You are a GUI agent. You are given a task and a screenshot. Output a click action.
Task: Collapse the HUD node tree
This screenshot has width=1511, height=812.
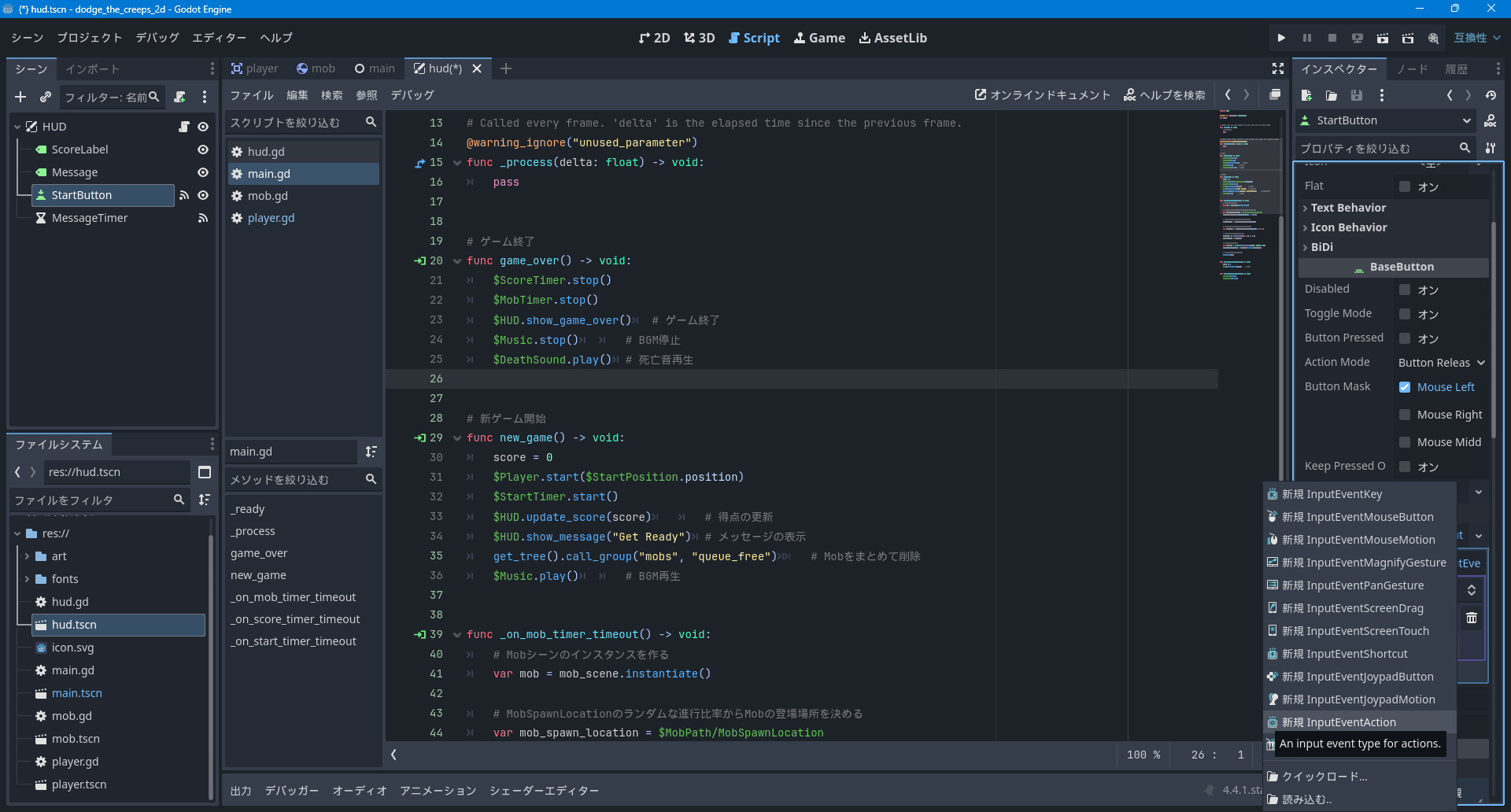click(x=17, y=127)
